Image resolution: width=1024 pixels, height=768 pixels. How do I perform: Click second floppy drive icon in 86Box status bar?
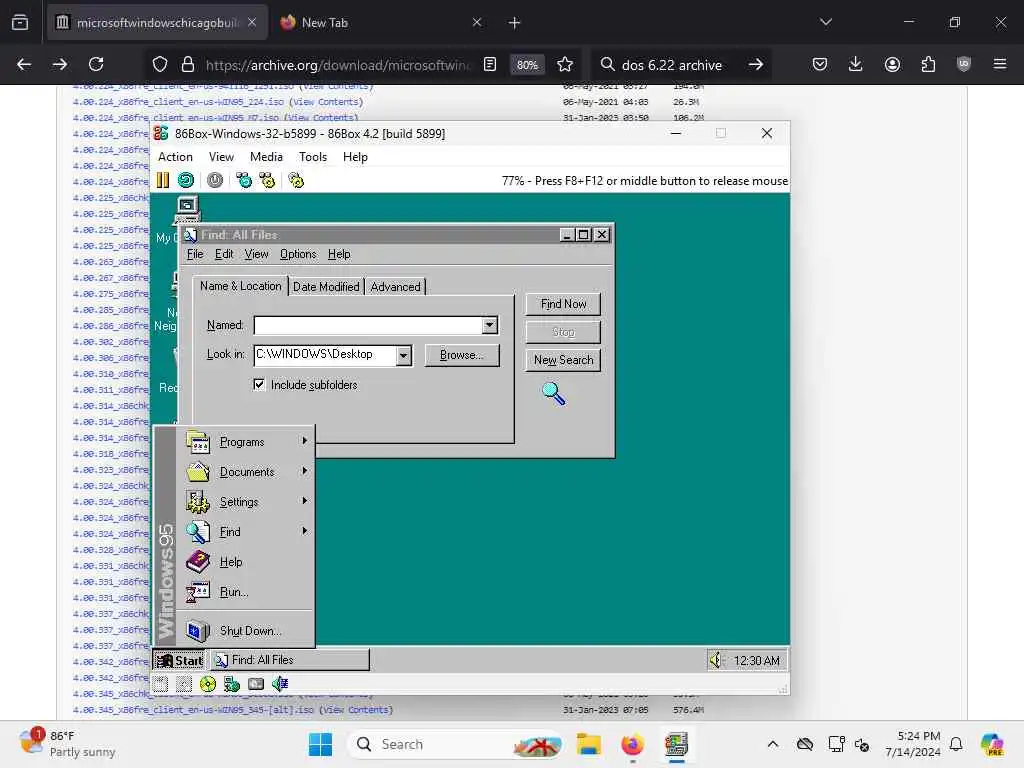tap(184, 684)
